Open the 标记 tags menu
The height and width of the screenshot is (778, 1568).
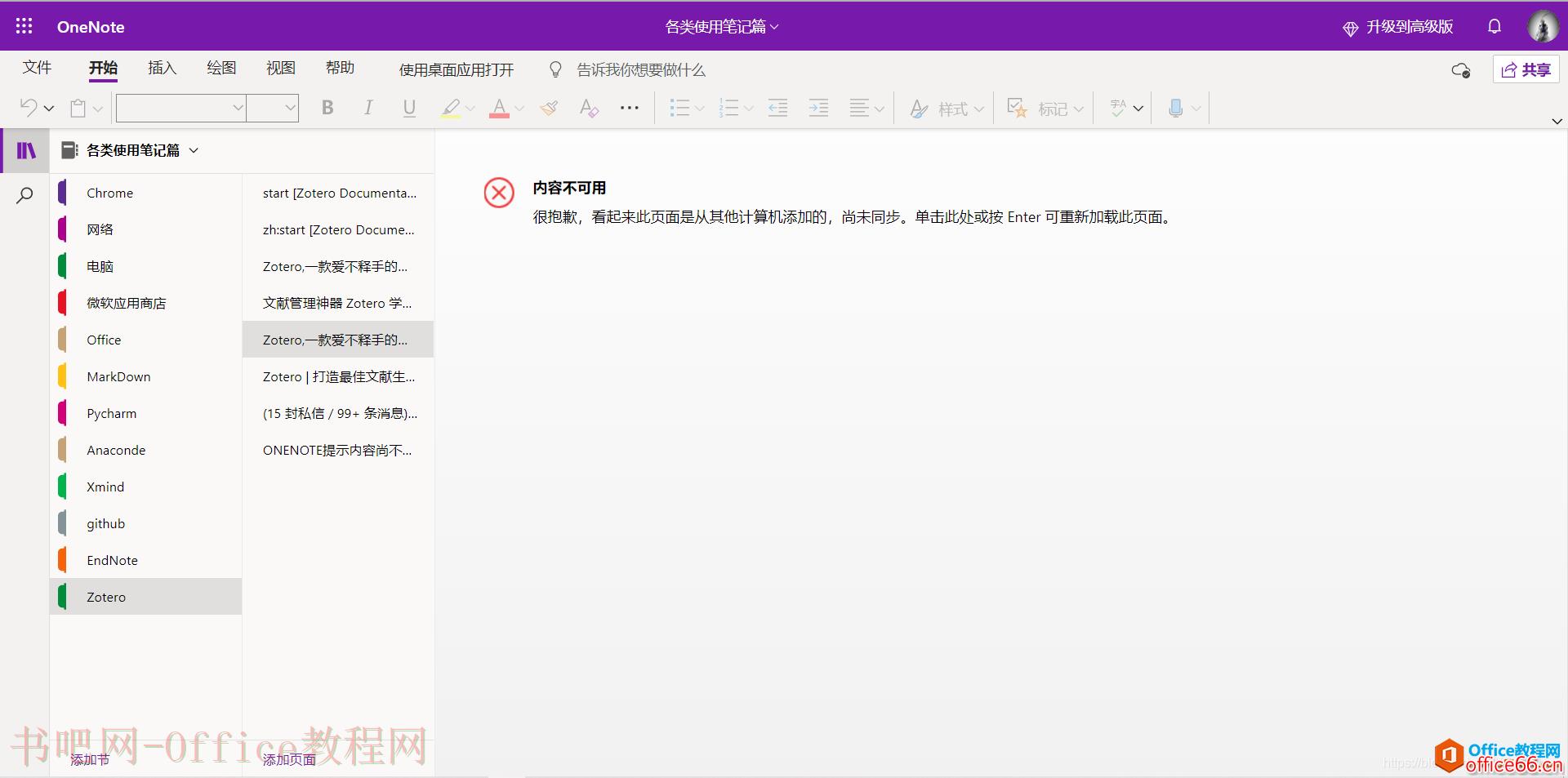(1045, 109)
